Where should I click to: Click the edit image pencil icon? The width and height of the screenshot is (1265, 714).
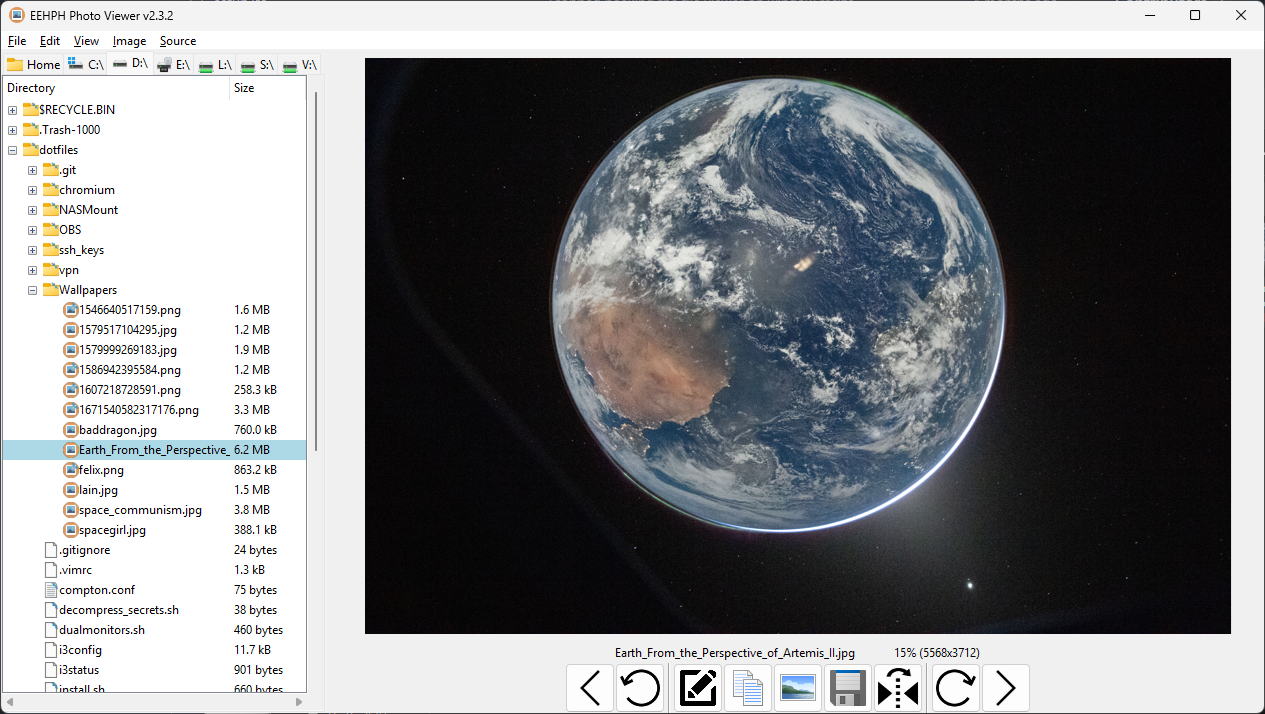coord(699,688)
